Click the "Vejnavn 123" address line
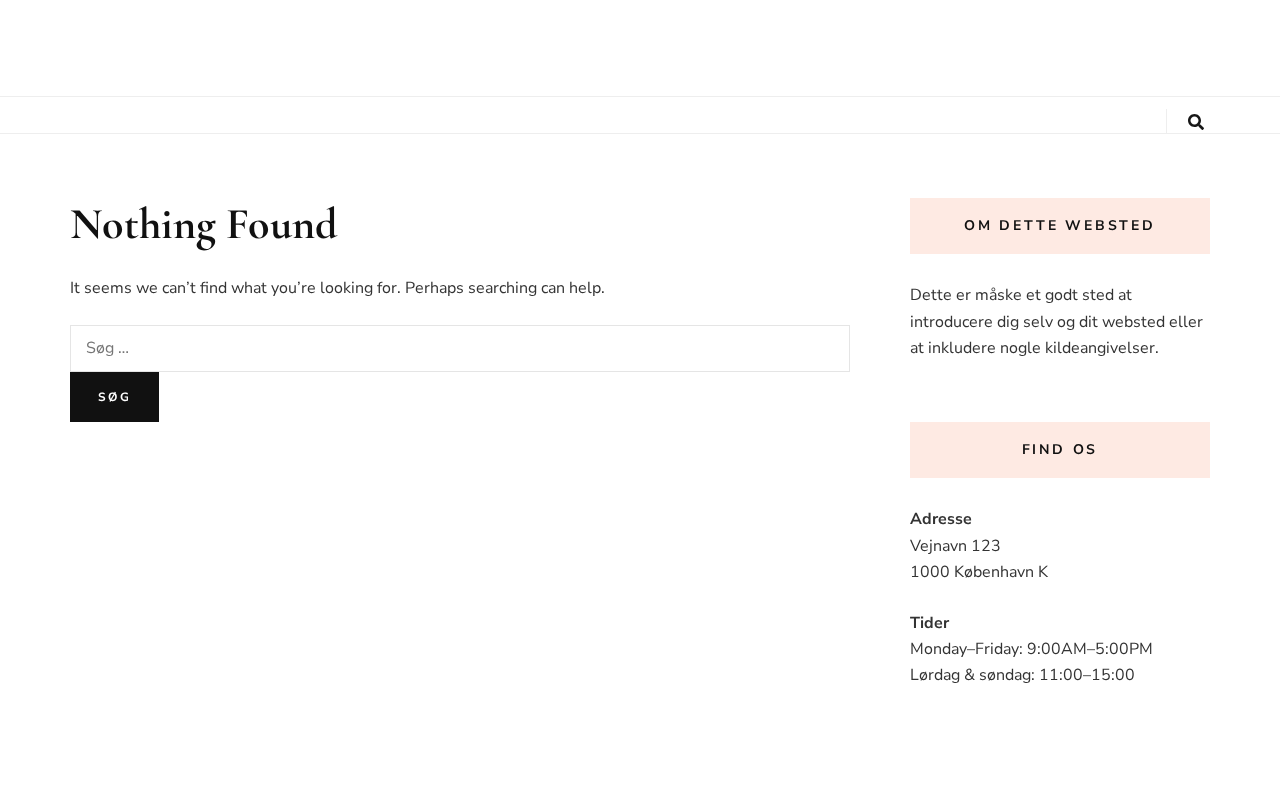 [x=955, y=546]
